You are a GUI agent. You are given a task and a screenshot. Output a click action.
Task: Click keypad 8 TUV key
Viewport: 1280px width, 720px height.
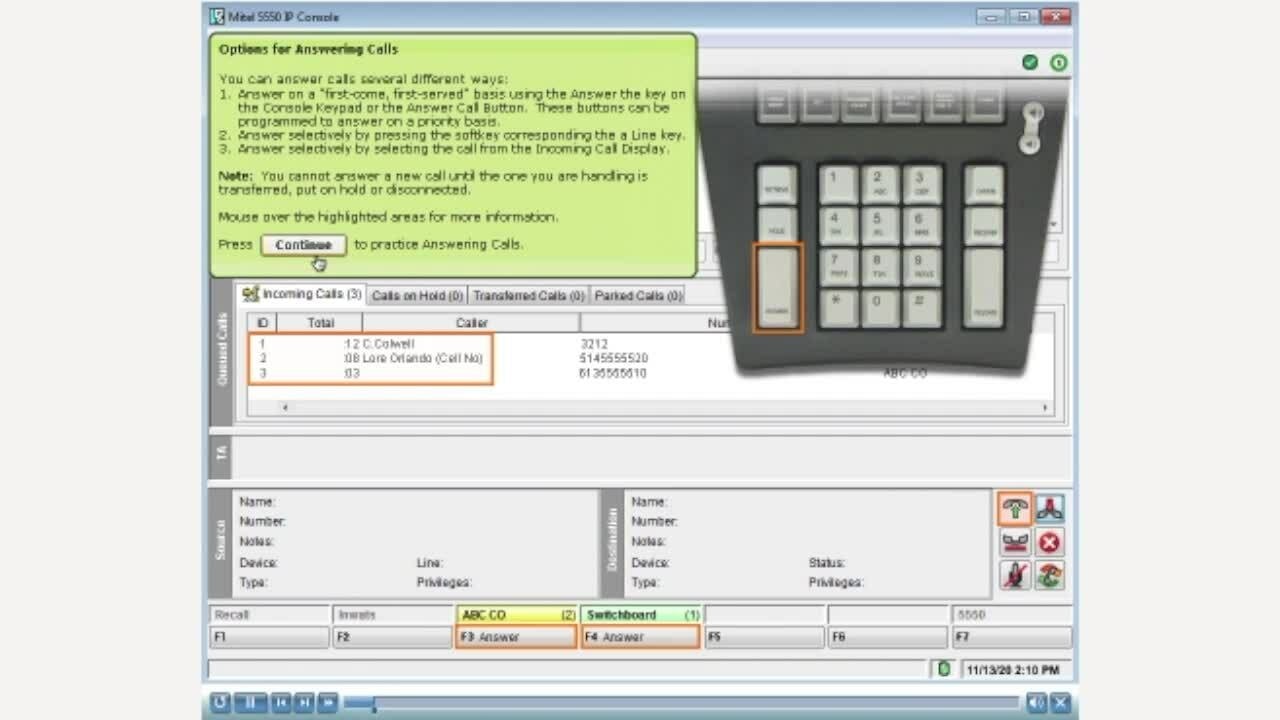pos(879,267)
